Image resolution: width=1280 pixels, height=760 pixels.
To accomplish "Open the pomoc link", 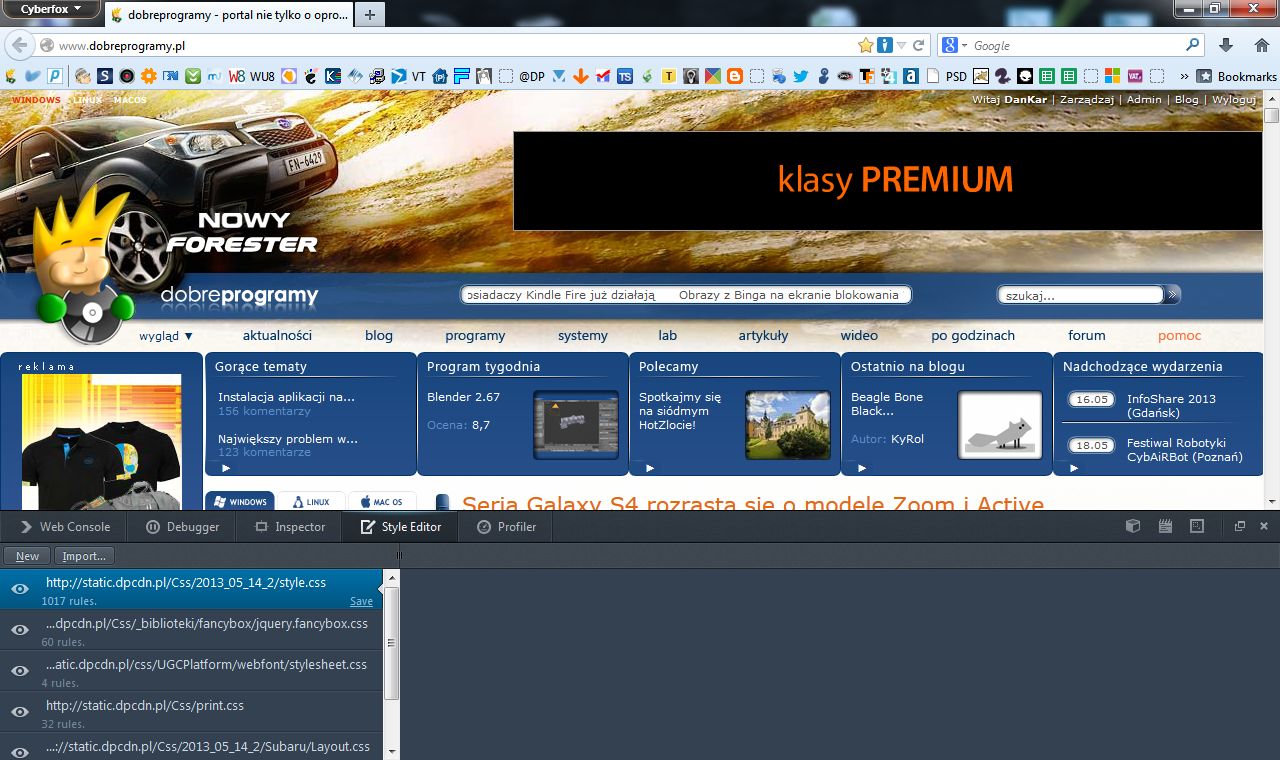I will [x=1179, y=336].
